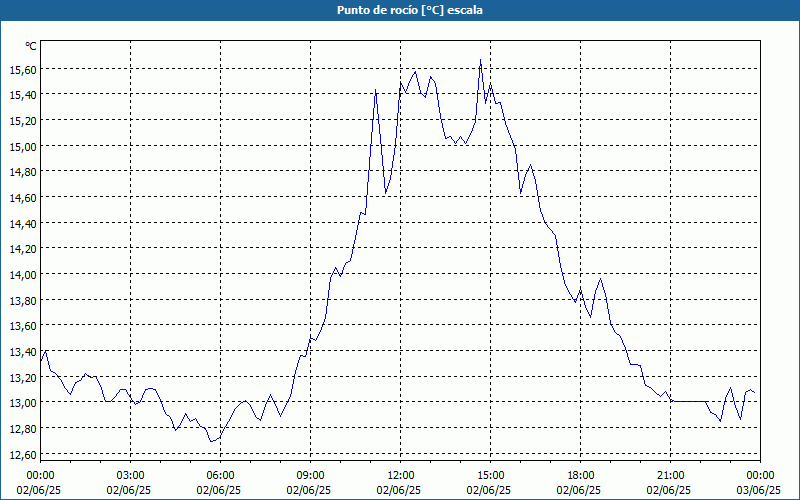Select the 13,80 y-axis label

click(23, 301)
